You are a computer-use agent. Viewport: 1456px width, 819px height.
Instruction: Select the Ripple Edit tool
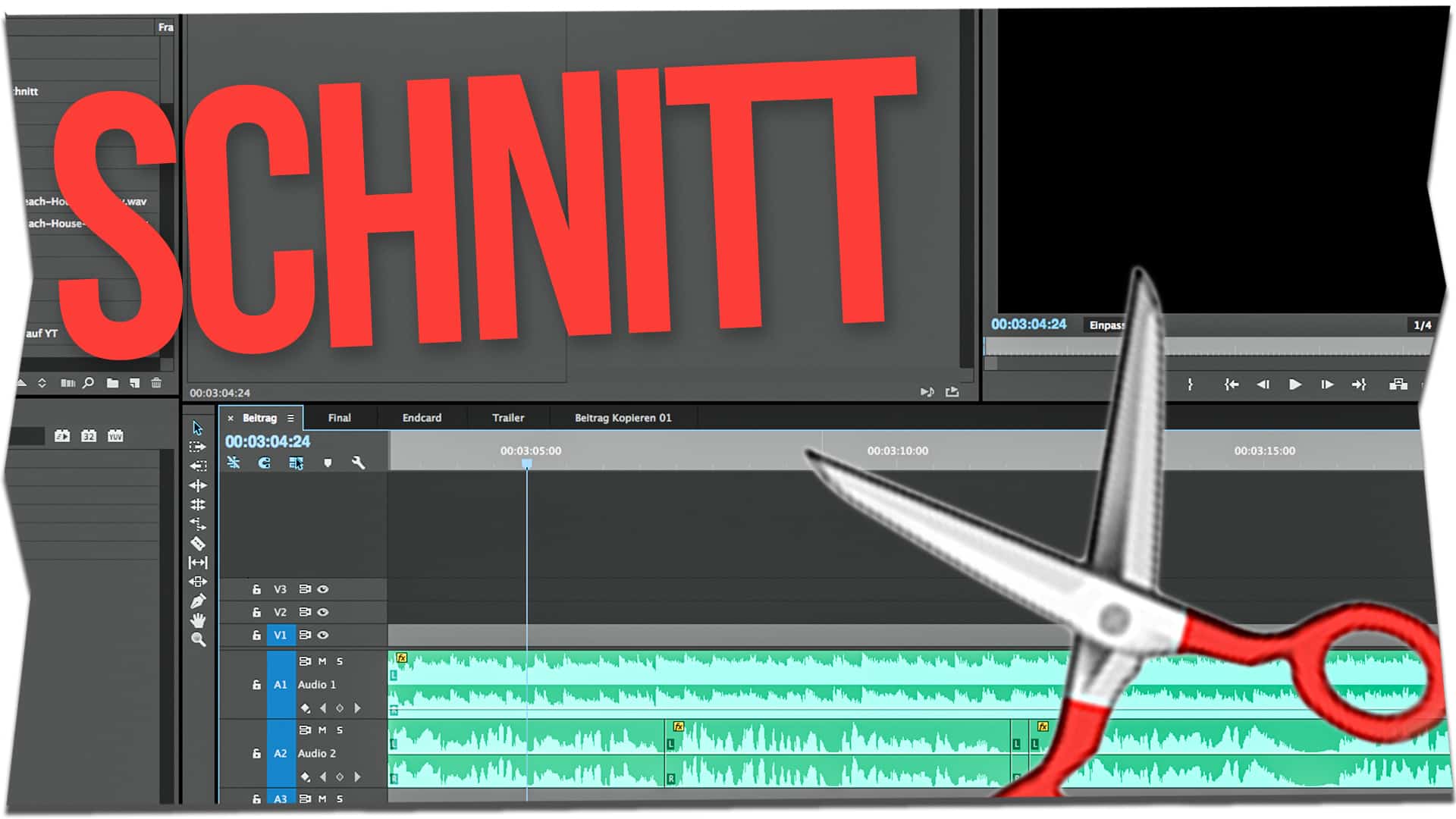pyautogui.click(x=198, y=485)
